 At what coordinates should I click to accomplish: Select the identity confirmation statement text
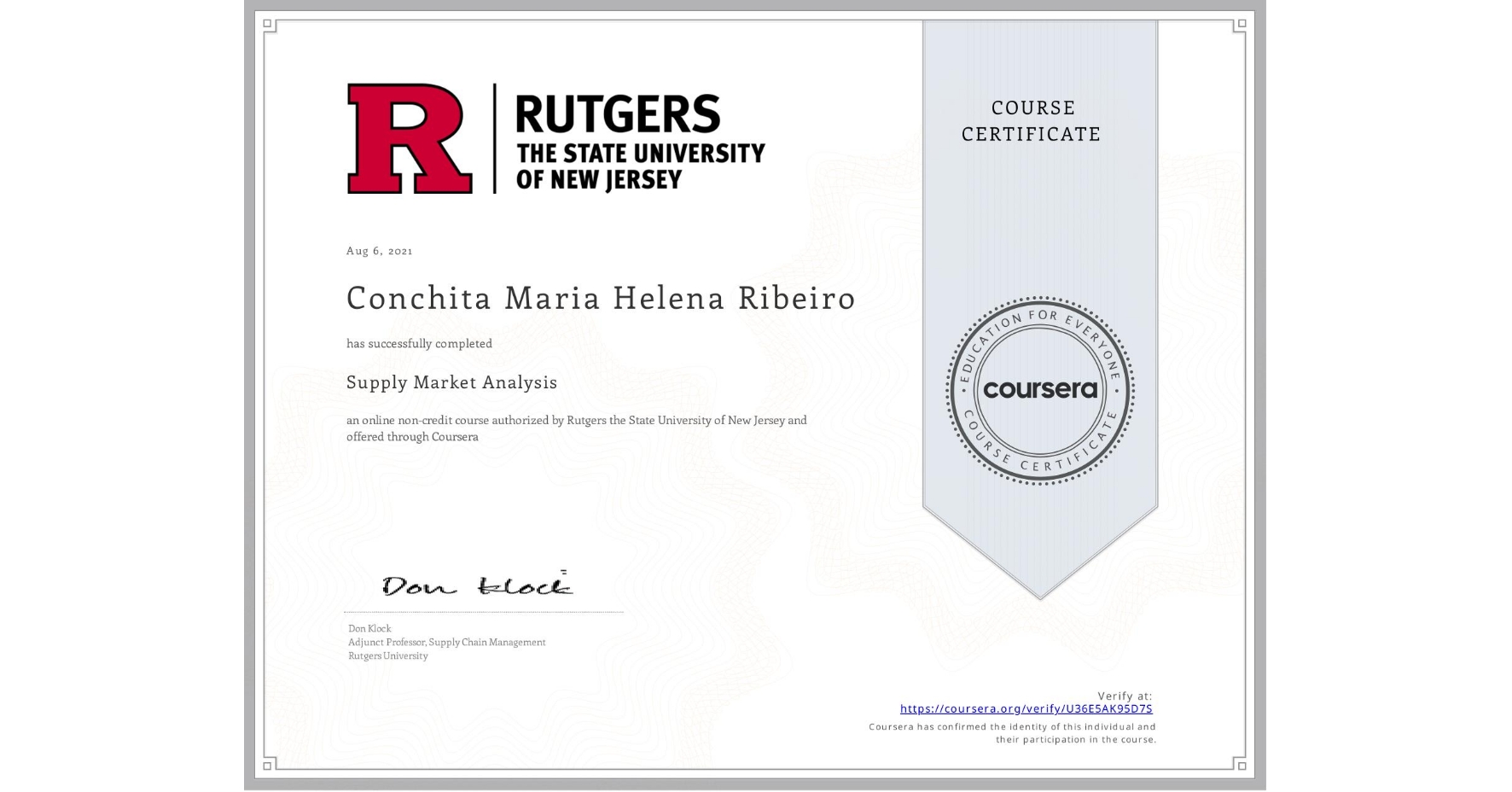pyautogui.click(x=1011, y=732)
